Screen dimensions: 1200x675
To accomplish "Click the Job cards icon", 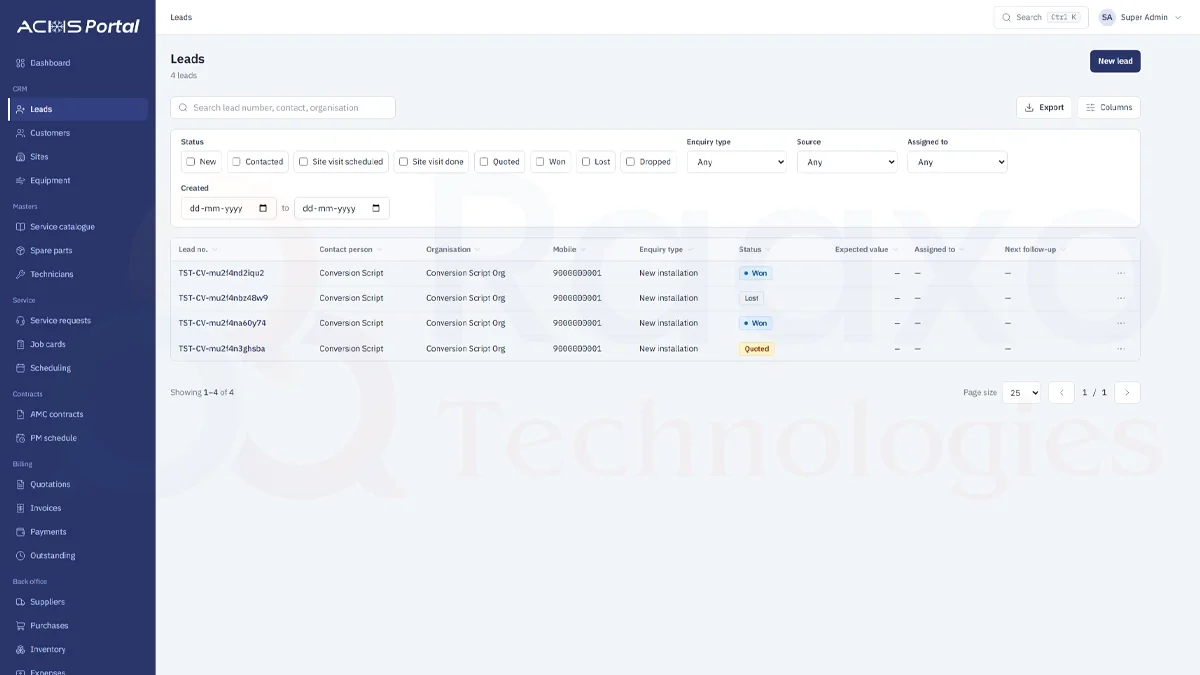I will [20, 344].
